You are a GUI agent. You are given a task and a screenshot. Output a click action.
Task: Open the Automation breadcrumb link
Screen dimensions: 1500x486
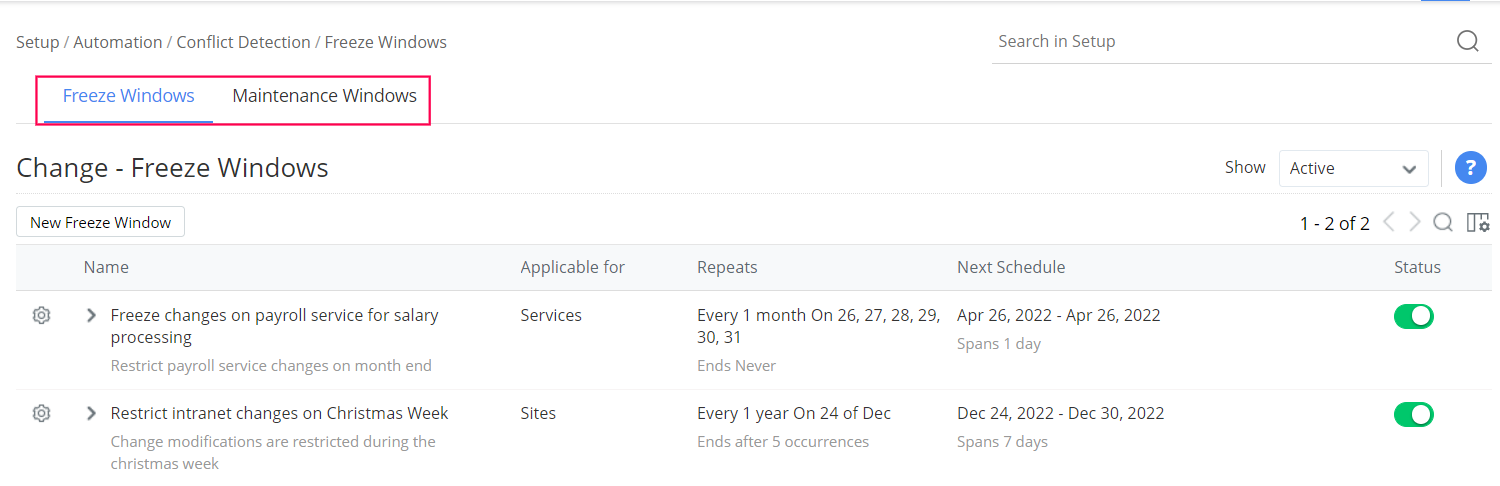(117, 42)
